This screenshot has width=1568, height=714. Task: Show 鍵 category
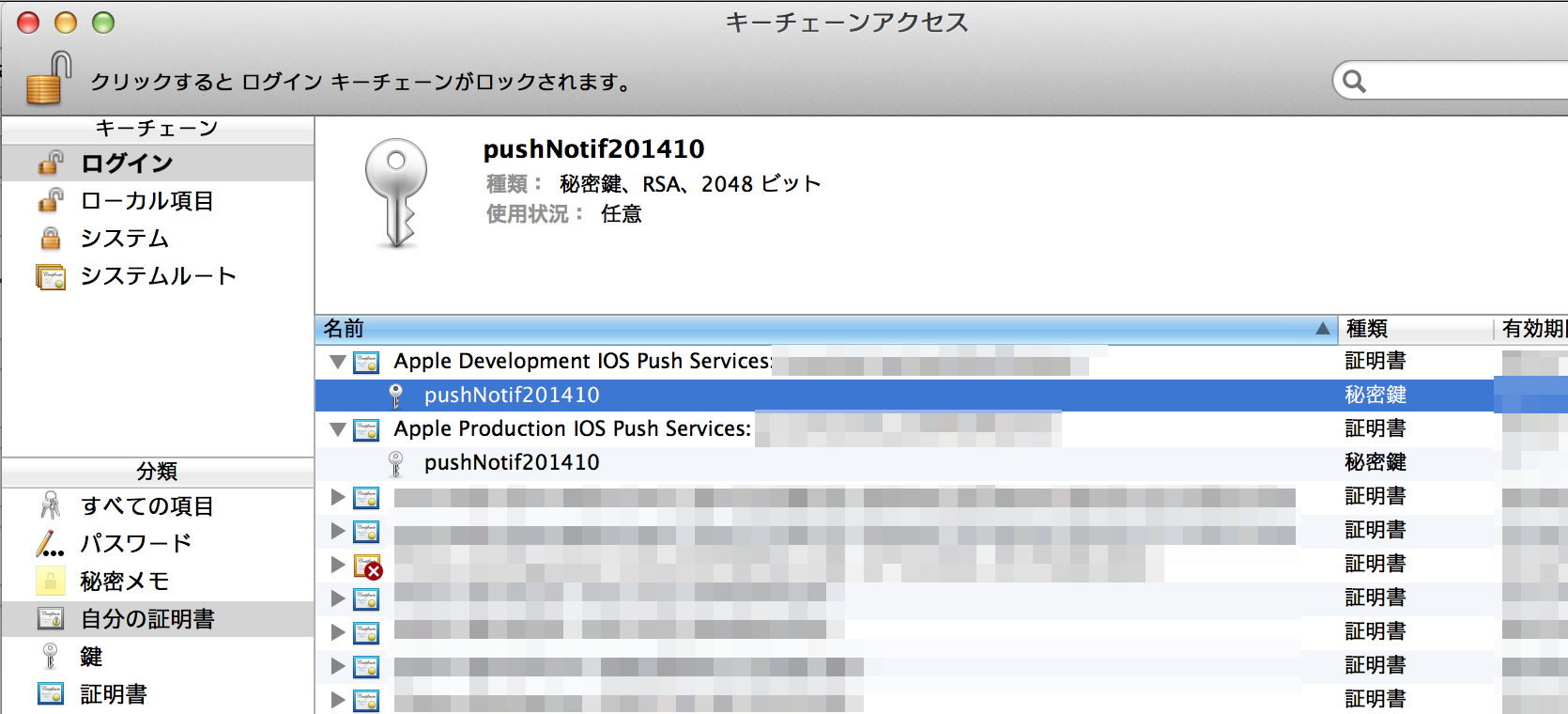pos(158,657)
